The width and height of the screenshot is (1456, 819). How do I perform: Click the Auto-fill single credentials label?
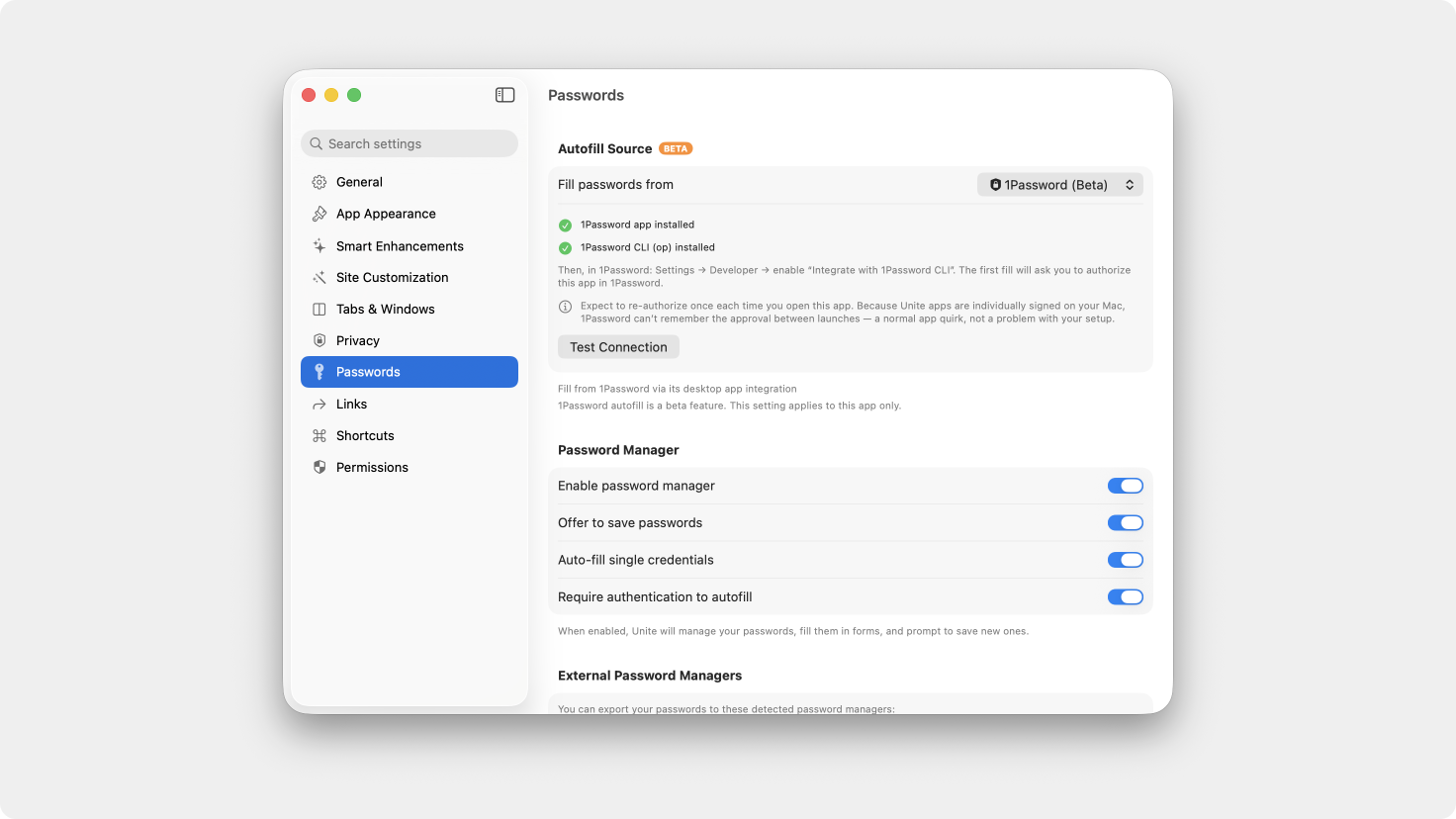(x=636, y=560)
